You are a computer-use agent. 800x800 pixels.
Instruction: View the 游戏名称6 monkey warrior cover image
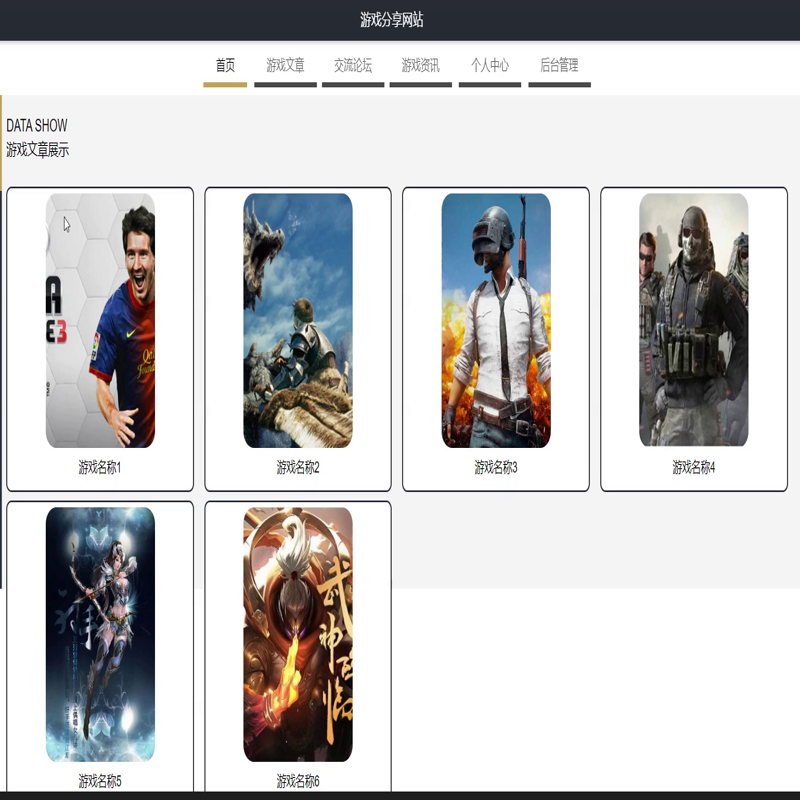298,634
